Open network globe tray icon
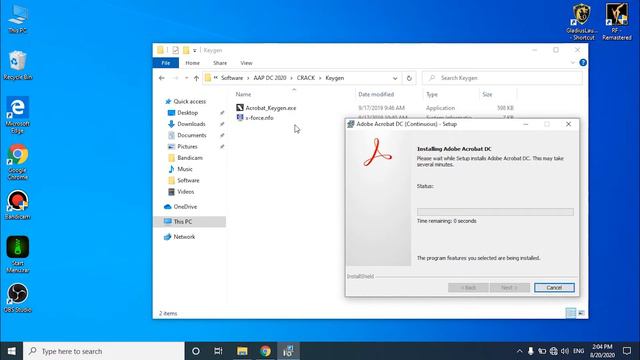 (x=553, y=351)
